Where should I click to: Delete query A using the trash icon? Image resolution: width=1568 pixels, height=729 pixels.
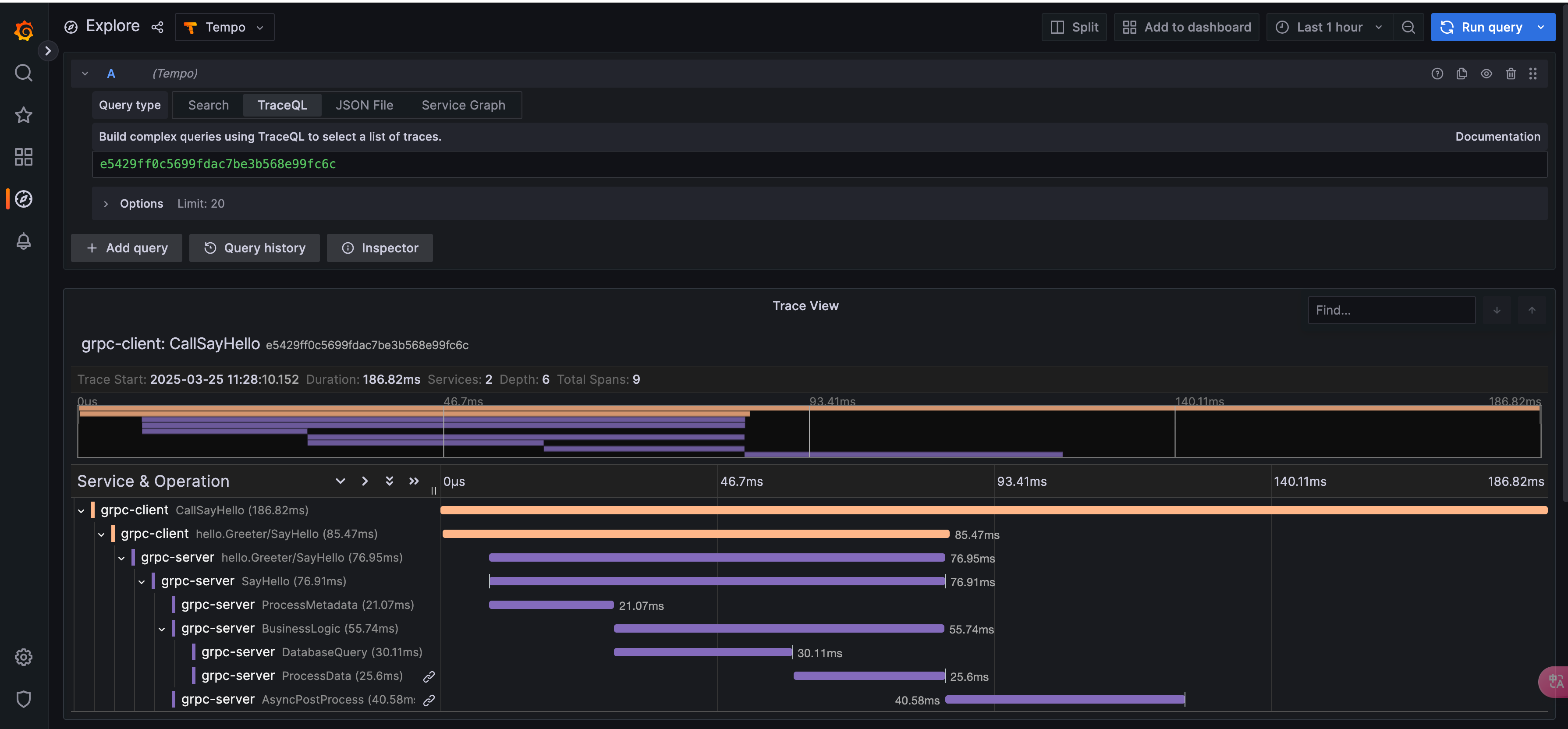(x=1511, y=74)
